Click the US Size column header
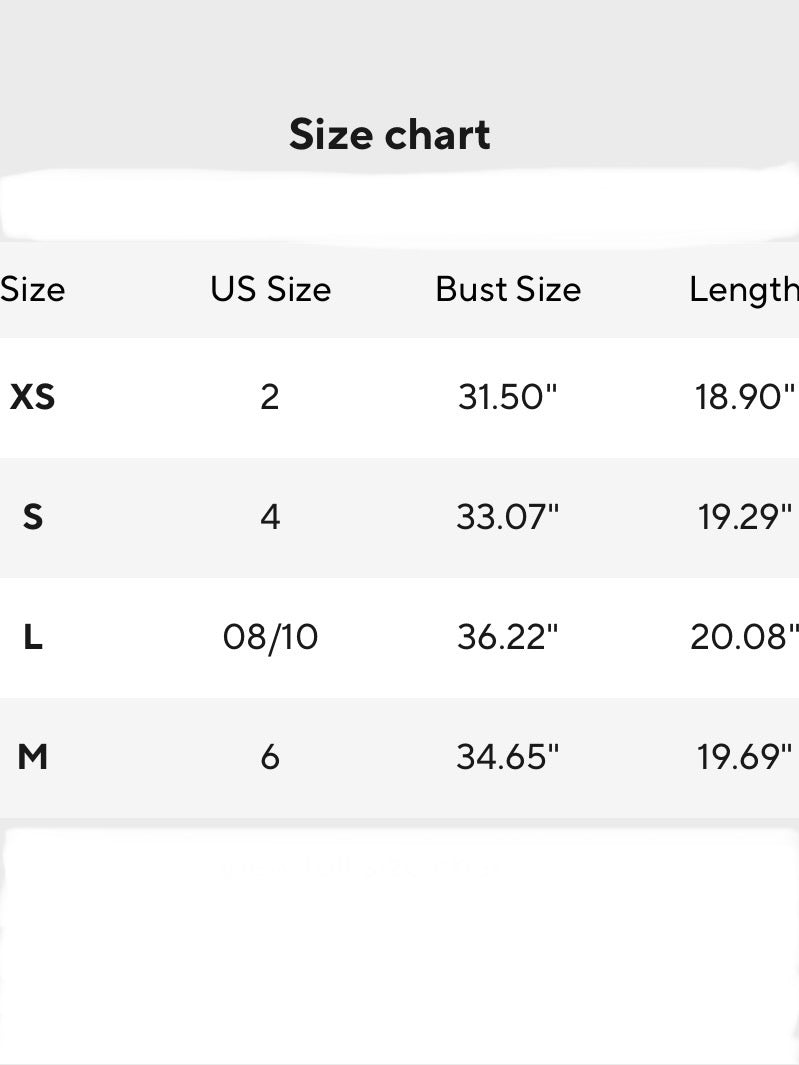The width and height of the screenshot is (799, 1065). [x=270, y=289]
